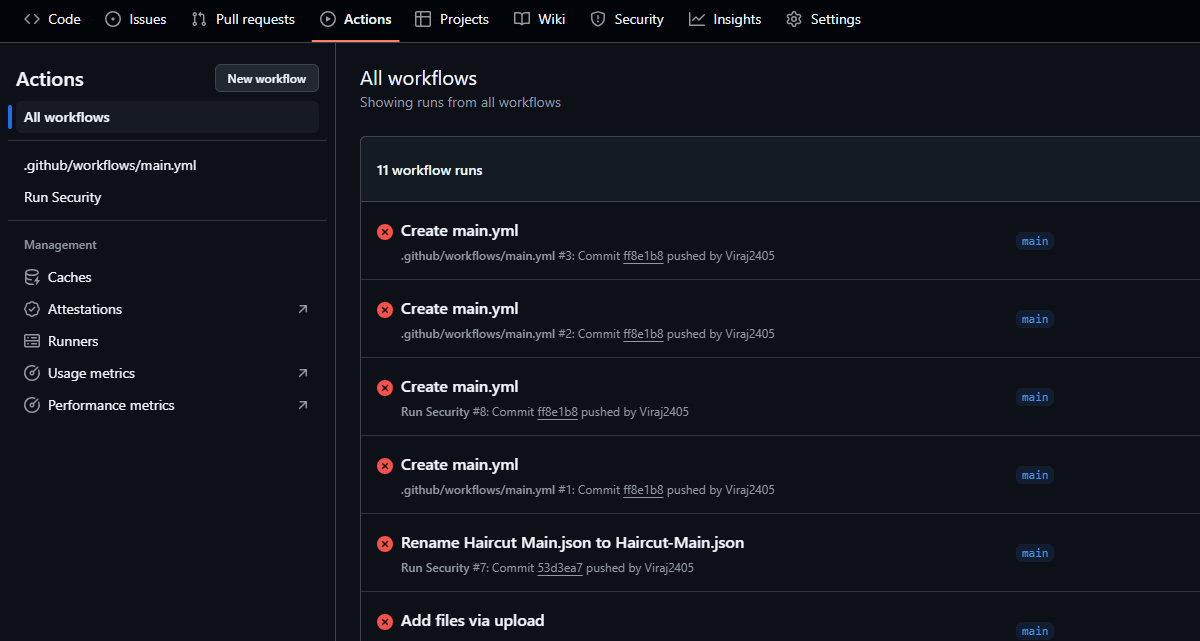Open Create main.yml run #2
Image resolution: width=1200 pixels, height=641 pixels.
tap(459, 308)
